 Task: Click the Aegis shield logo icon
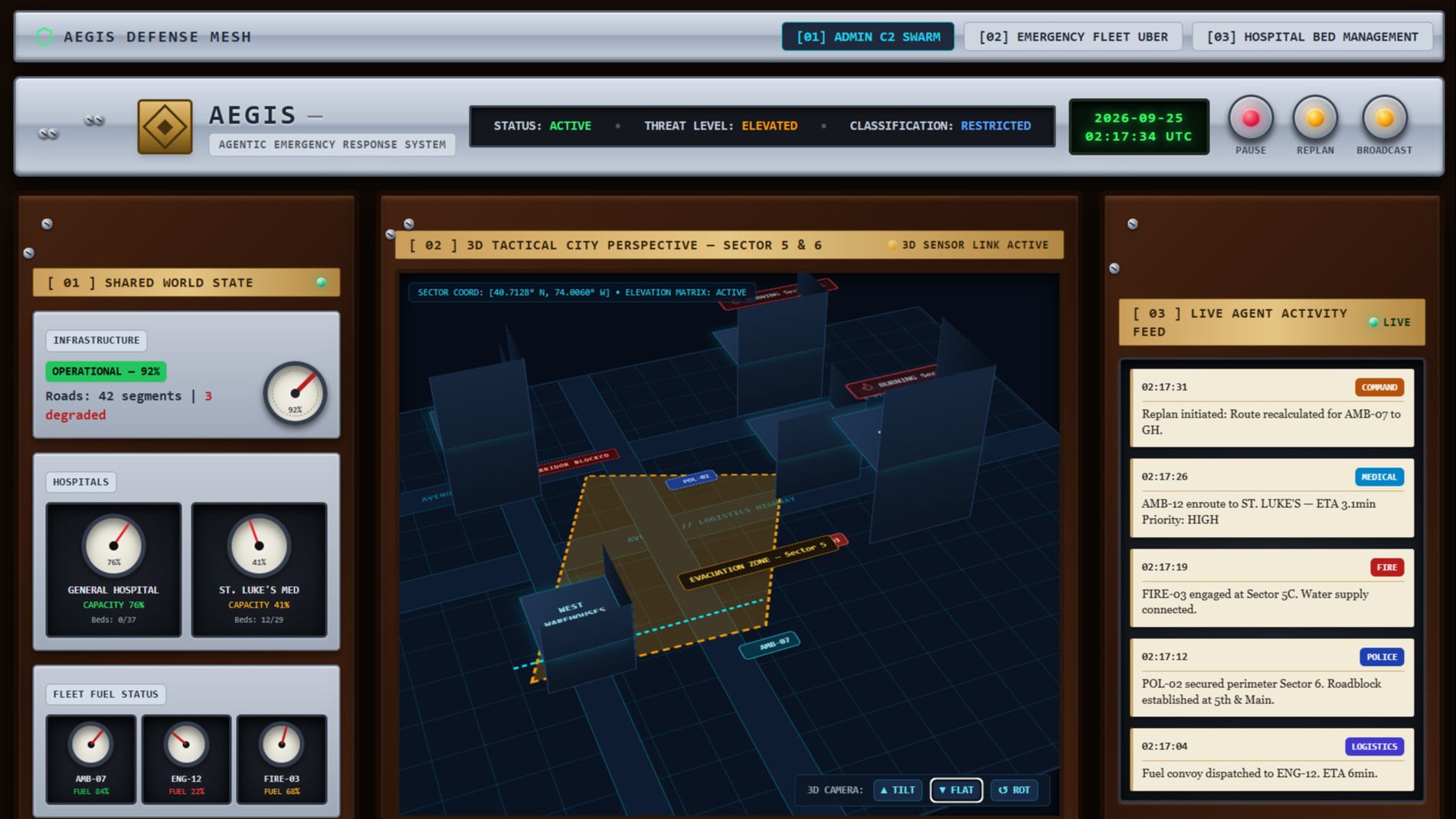pos(44,37)
